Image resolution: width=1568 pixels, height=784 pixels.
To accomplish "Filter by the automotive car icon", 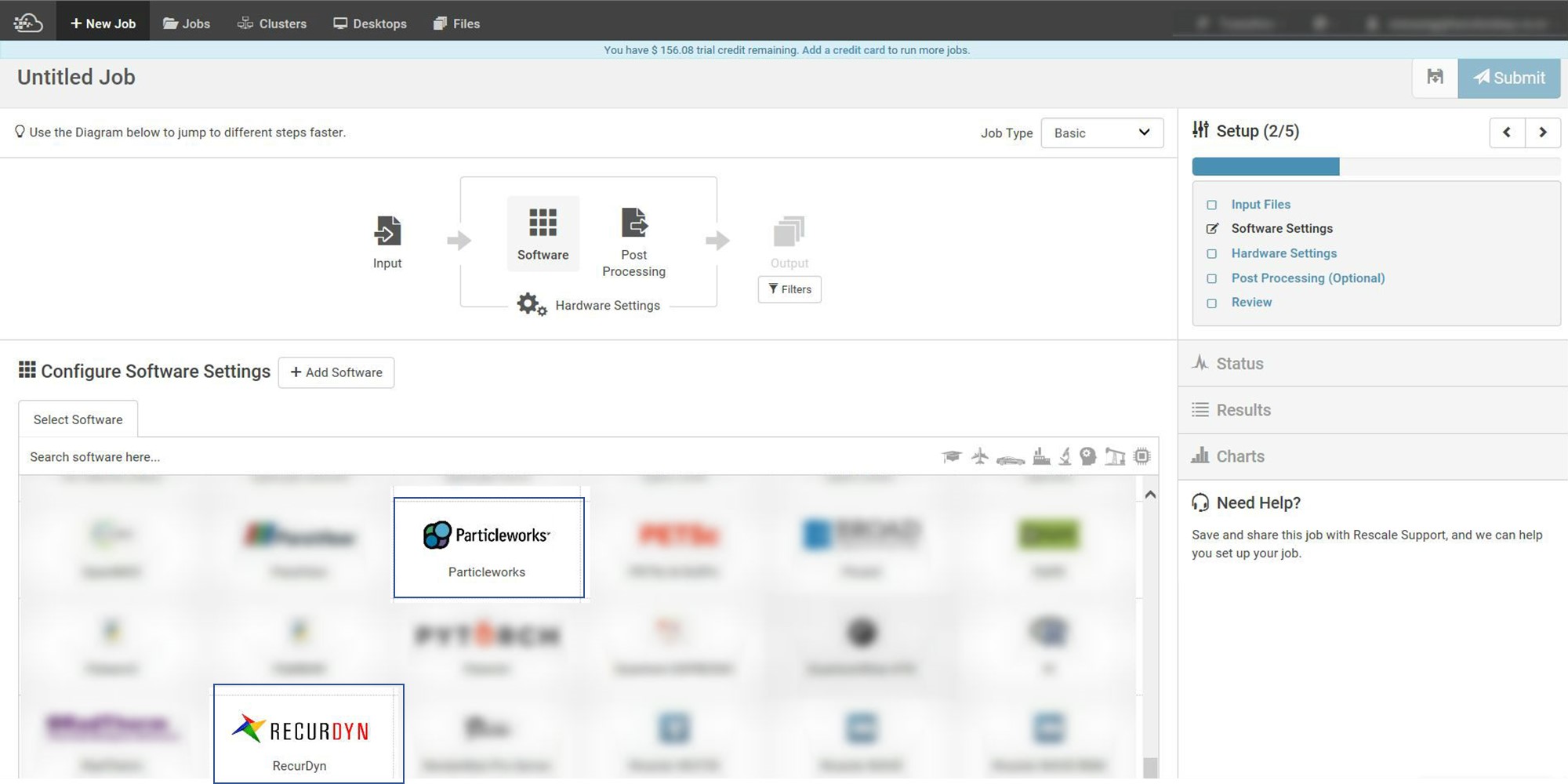I will click(1010, 456).
